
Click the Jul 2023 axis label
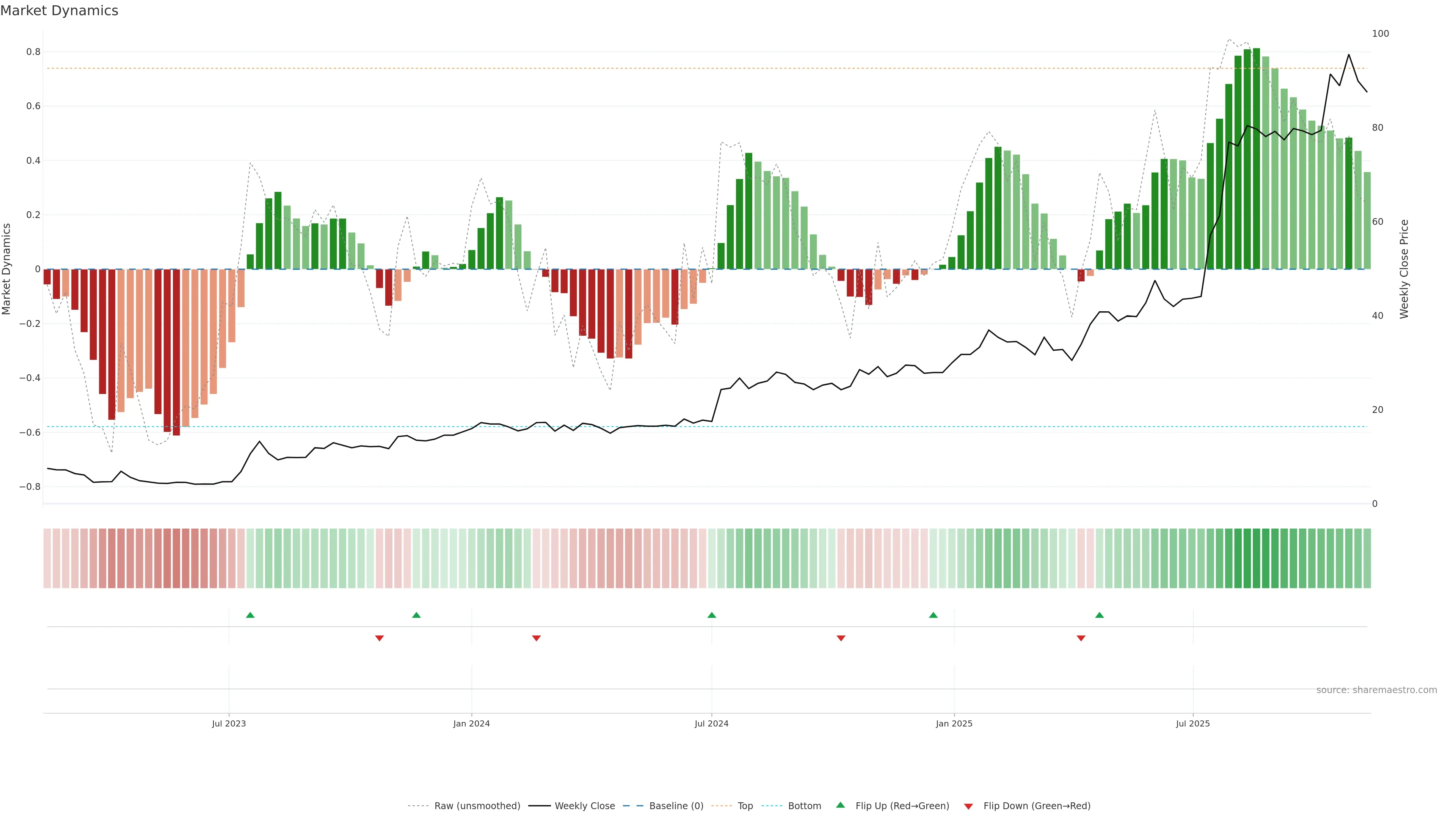[229, 723]
